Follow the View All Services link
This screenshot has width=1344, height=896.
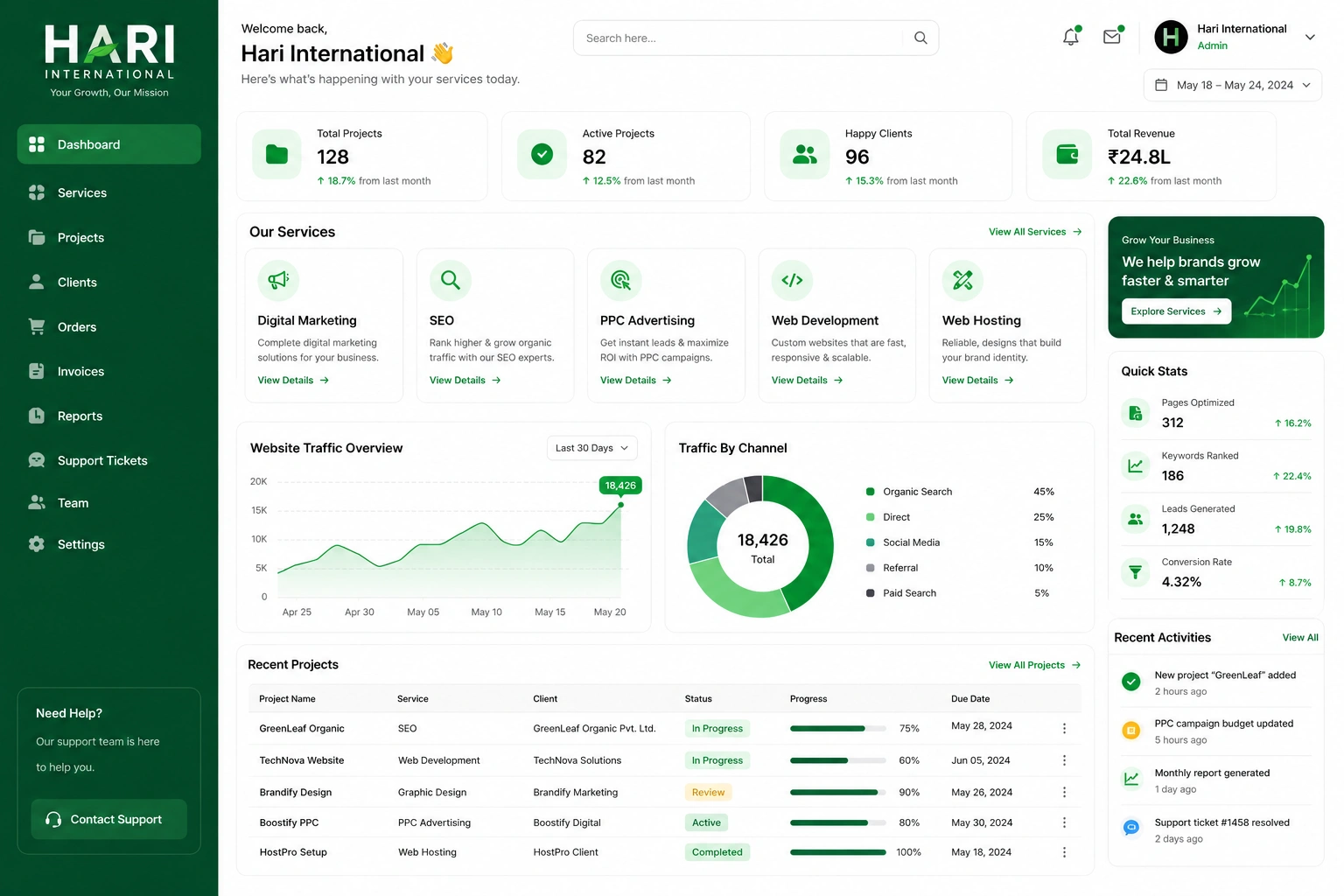[x=1035, y=232]
